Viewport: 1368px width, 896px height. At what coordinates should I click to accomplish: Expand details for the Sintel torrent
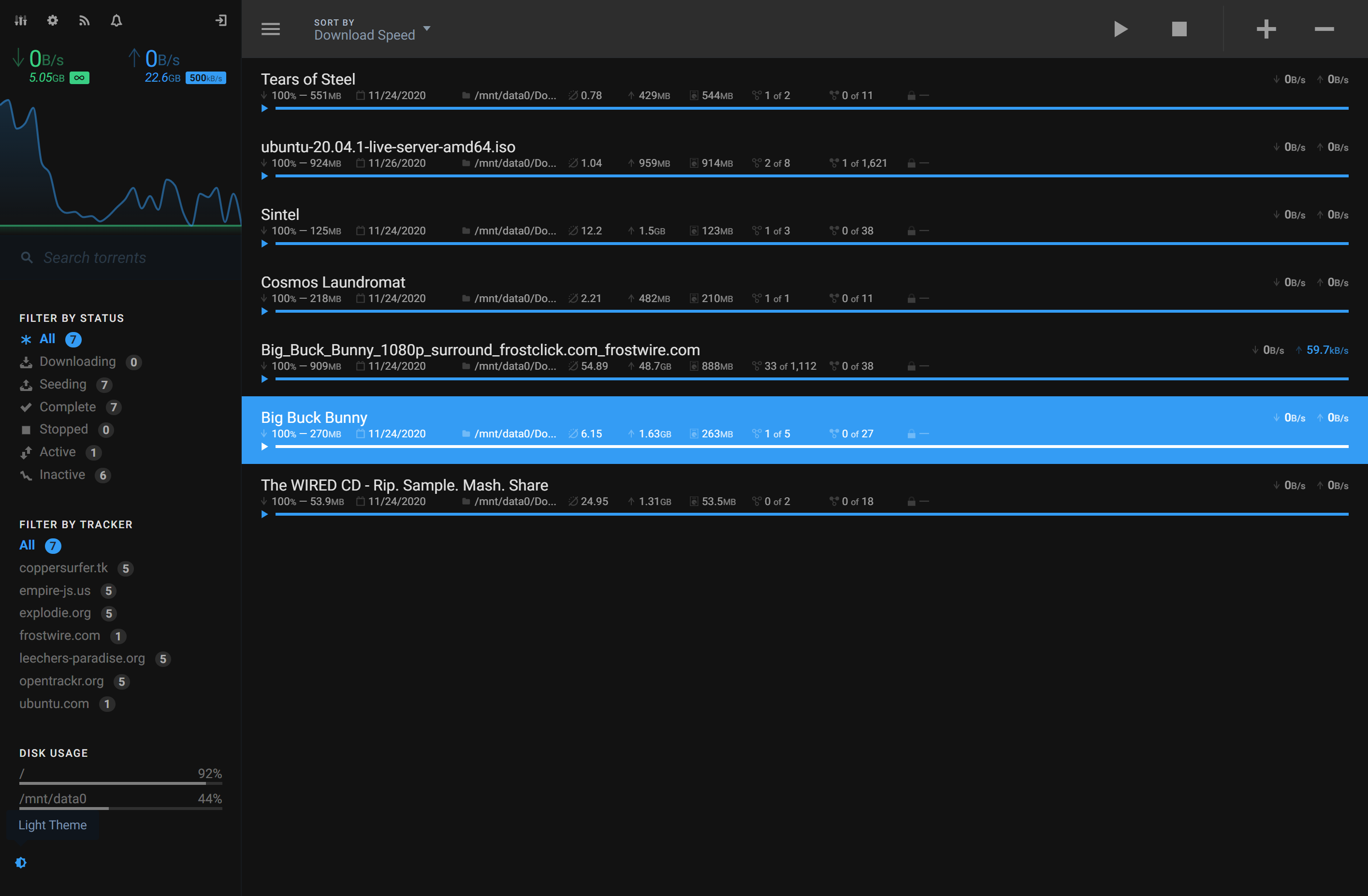(265, 243)
